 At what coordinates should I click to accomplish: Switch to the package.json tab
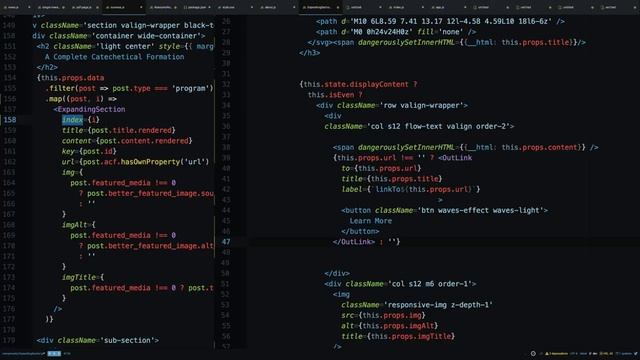[x=197, y=7]
